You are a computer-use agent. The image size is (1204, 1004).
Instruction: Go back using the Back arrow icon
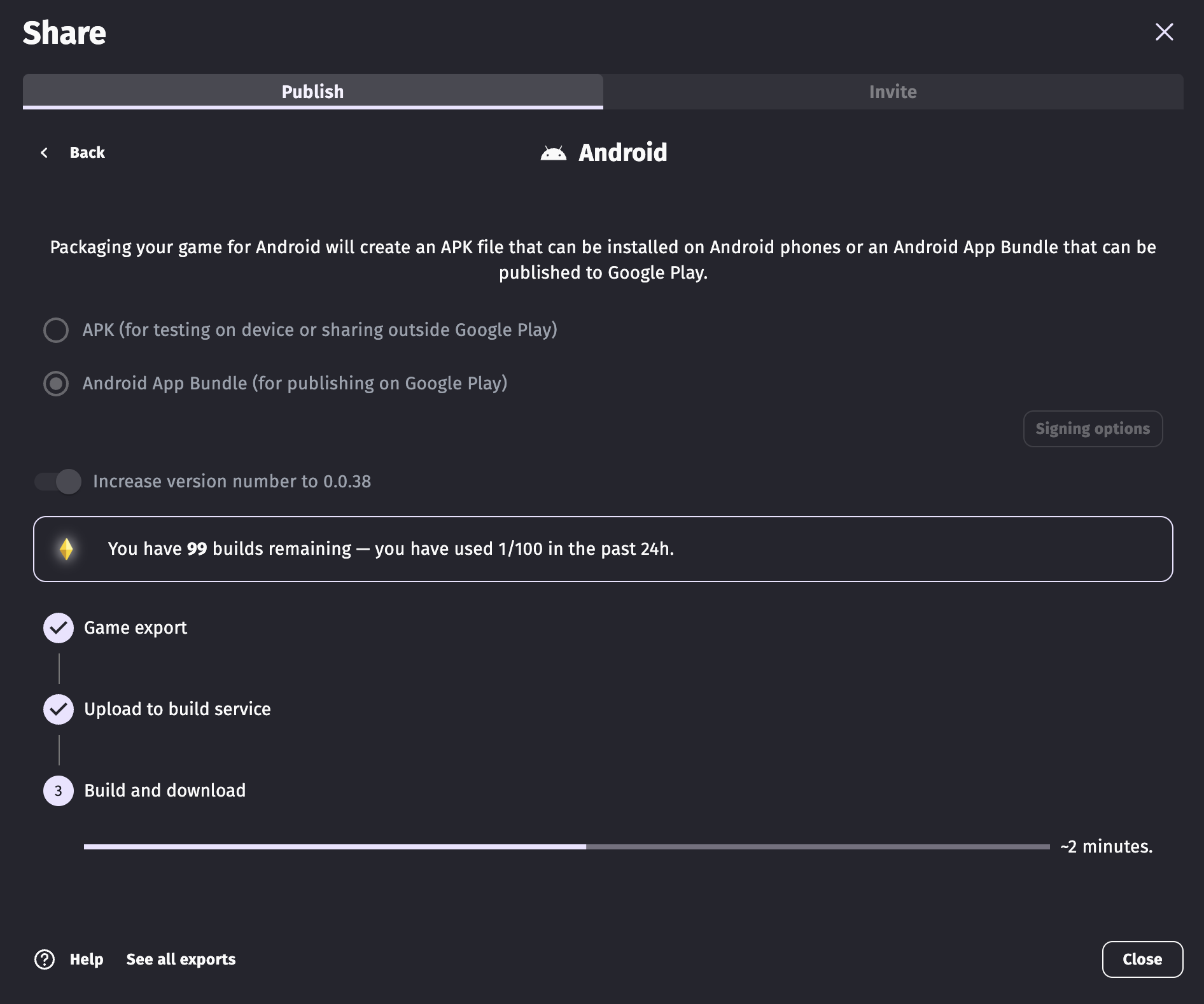tap(44, 153)
